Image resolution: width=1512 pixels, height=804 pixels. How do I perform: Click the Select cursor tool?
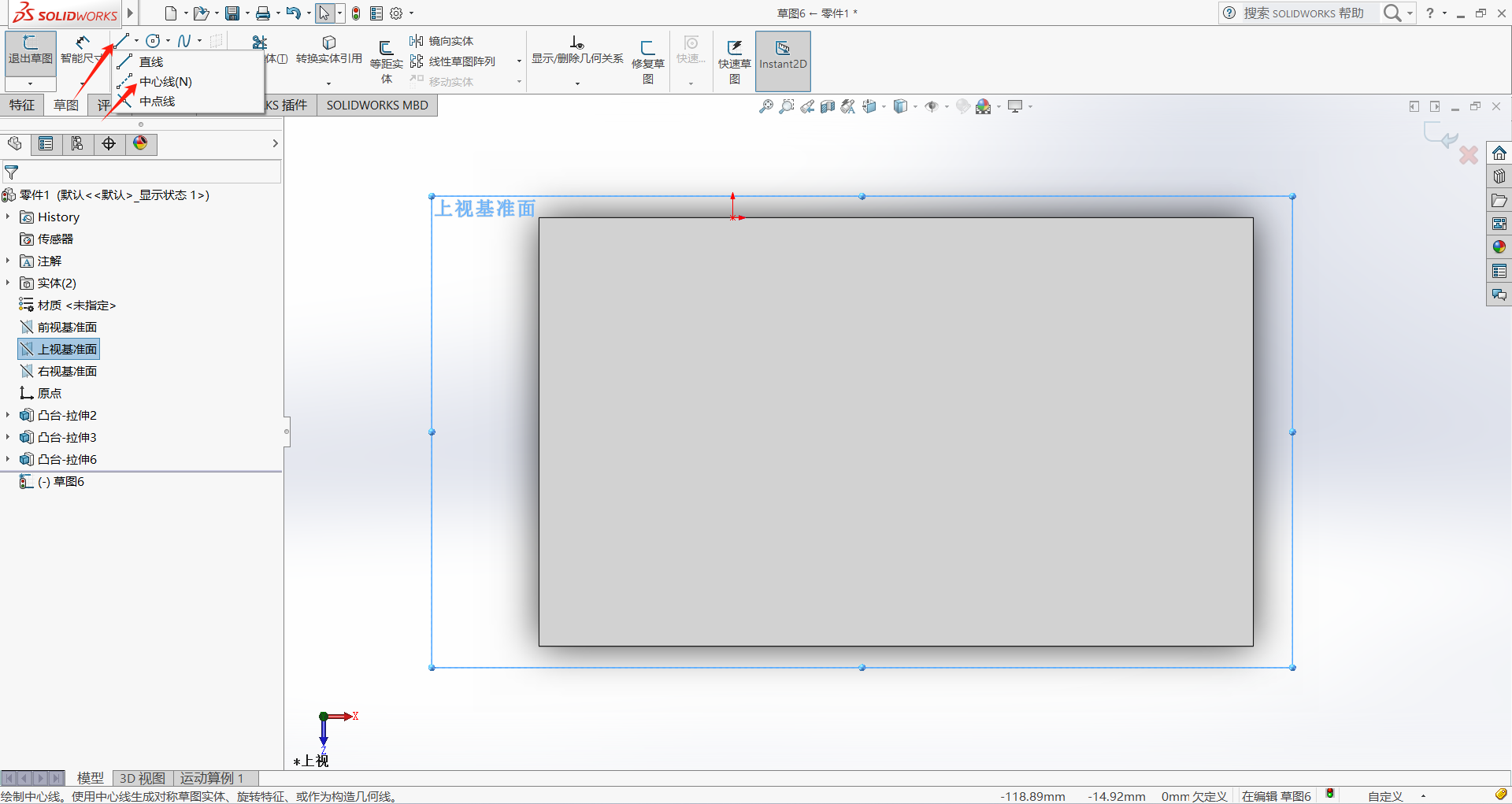coord(324,13)
